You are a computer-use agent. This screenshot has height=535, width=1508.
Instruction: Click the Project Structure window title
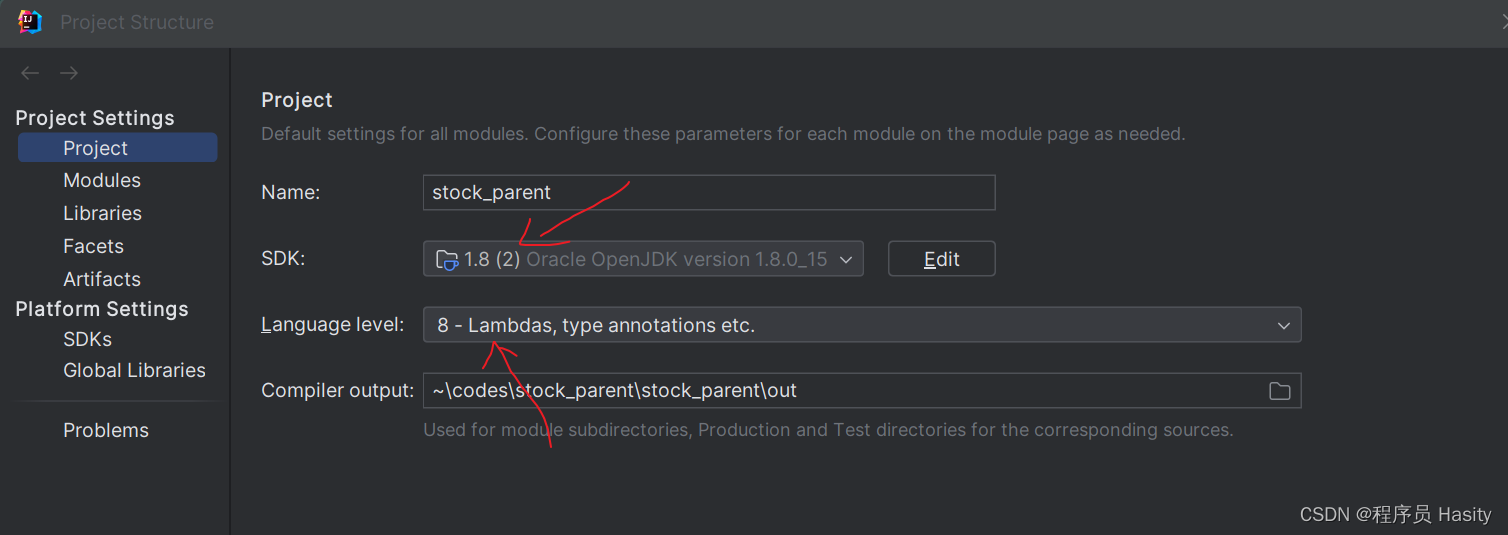[137, 22]
